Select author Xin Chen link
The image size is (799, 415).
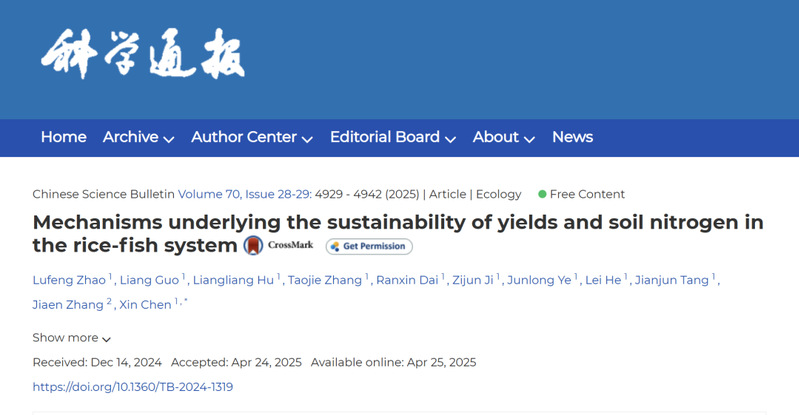click(x=145, y=305)
